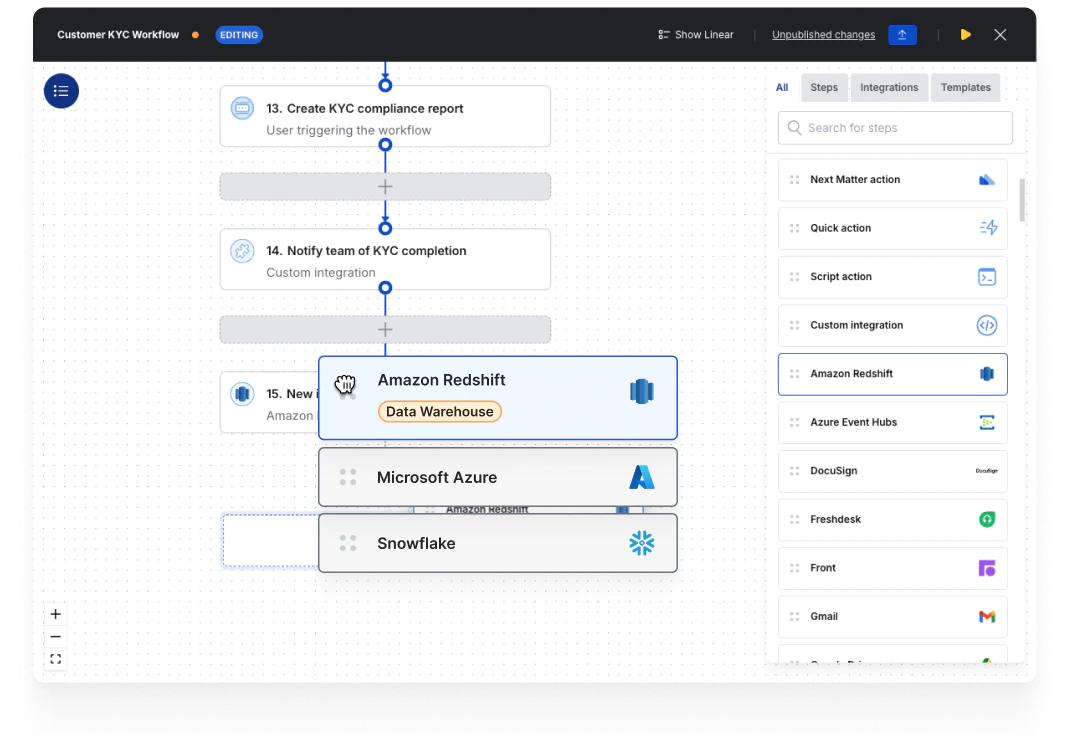Zoom out on the canvas
Viewport: 1070px width, 735px height.
(56, 637)
